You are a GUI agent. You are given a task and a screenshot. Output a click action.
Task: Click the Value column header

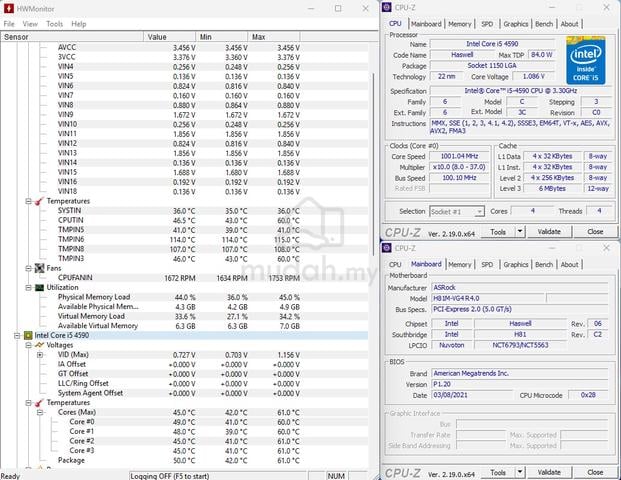pos(169,37)
